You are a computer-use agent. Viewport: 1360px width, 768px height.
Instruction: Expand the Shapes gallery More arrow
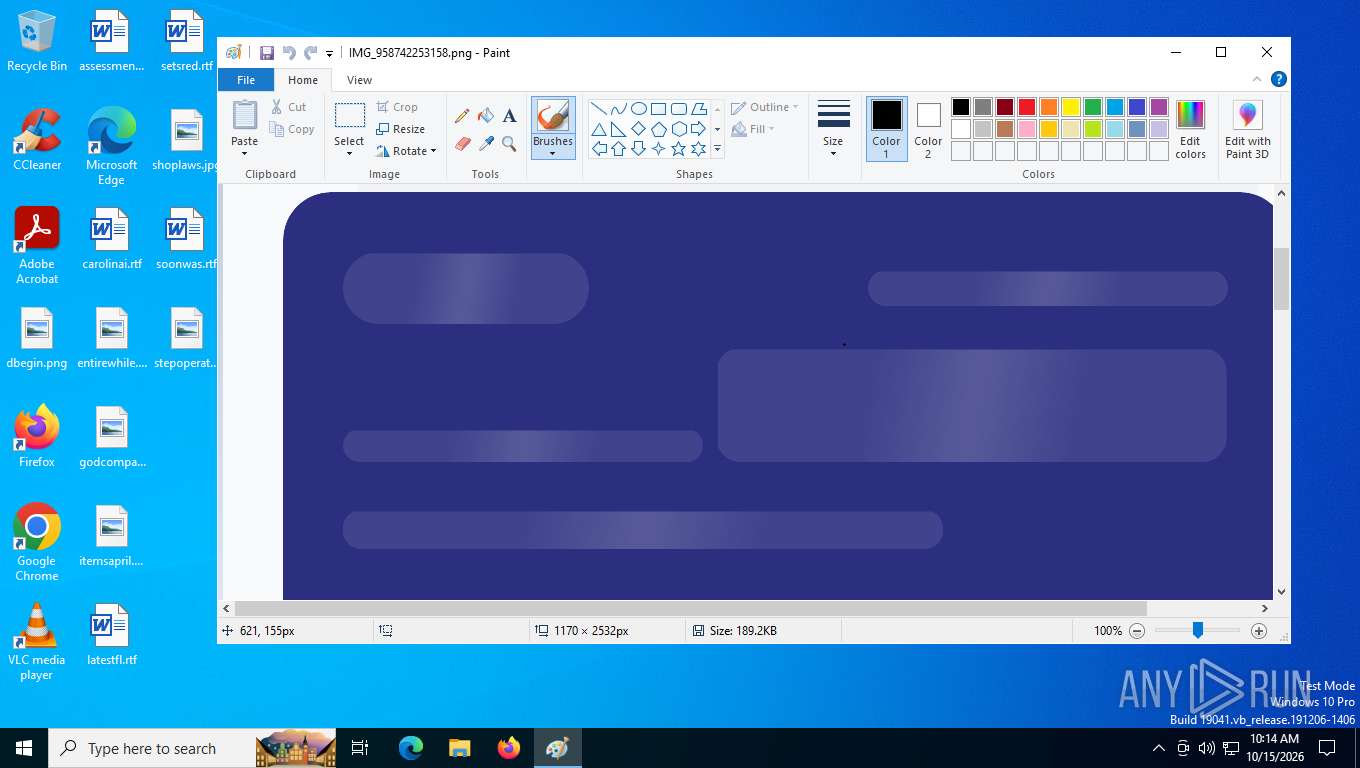pos(717,149)
